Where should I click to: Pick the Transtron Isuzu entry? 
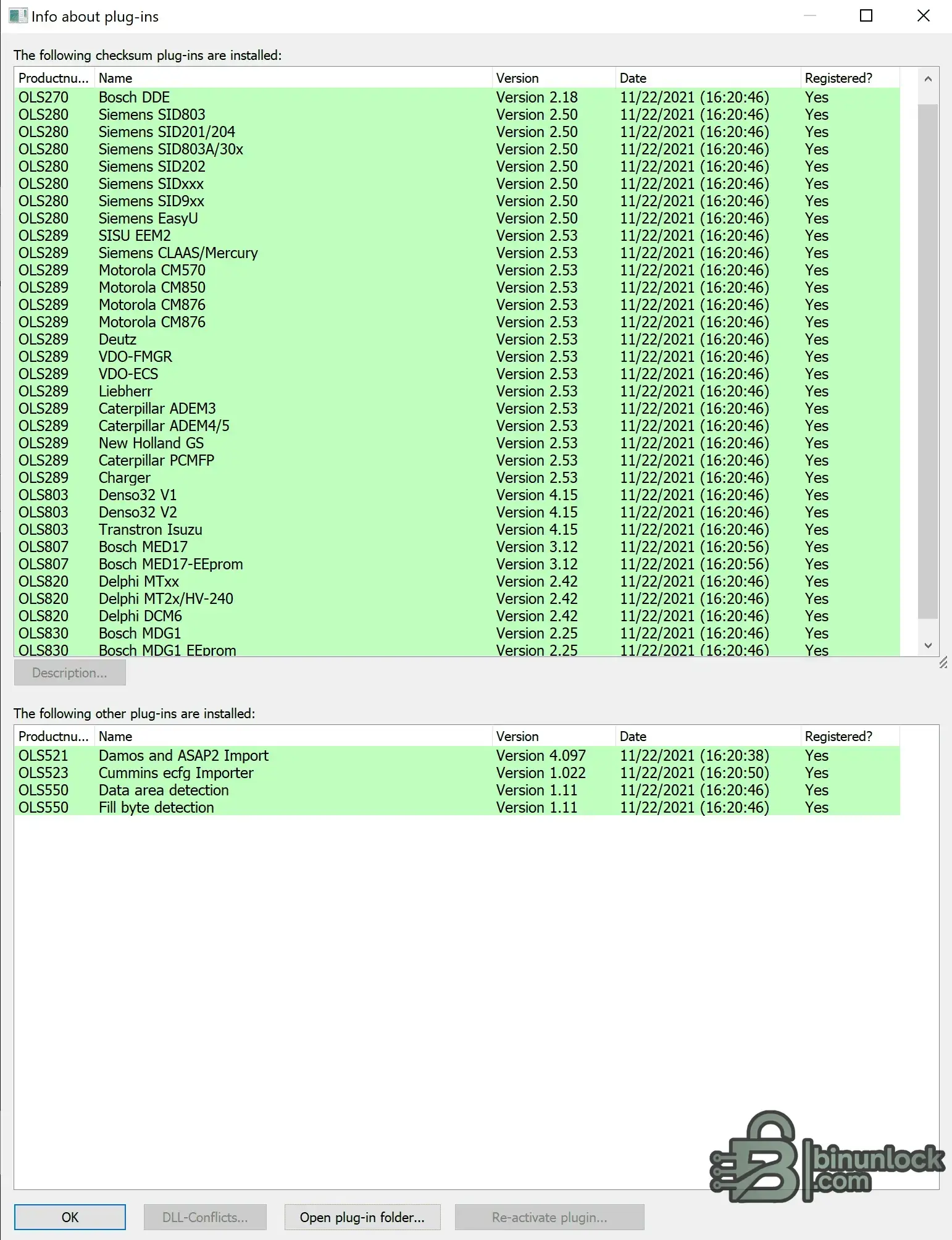457,529
